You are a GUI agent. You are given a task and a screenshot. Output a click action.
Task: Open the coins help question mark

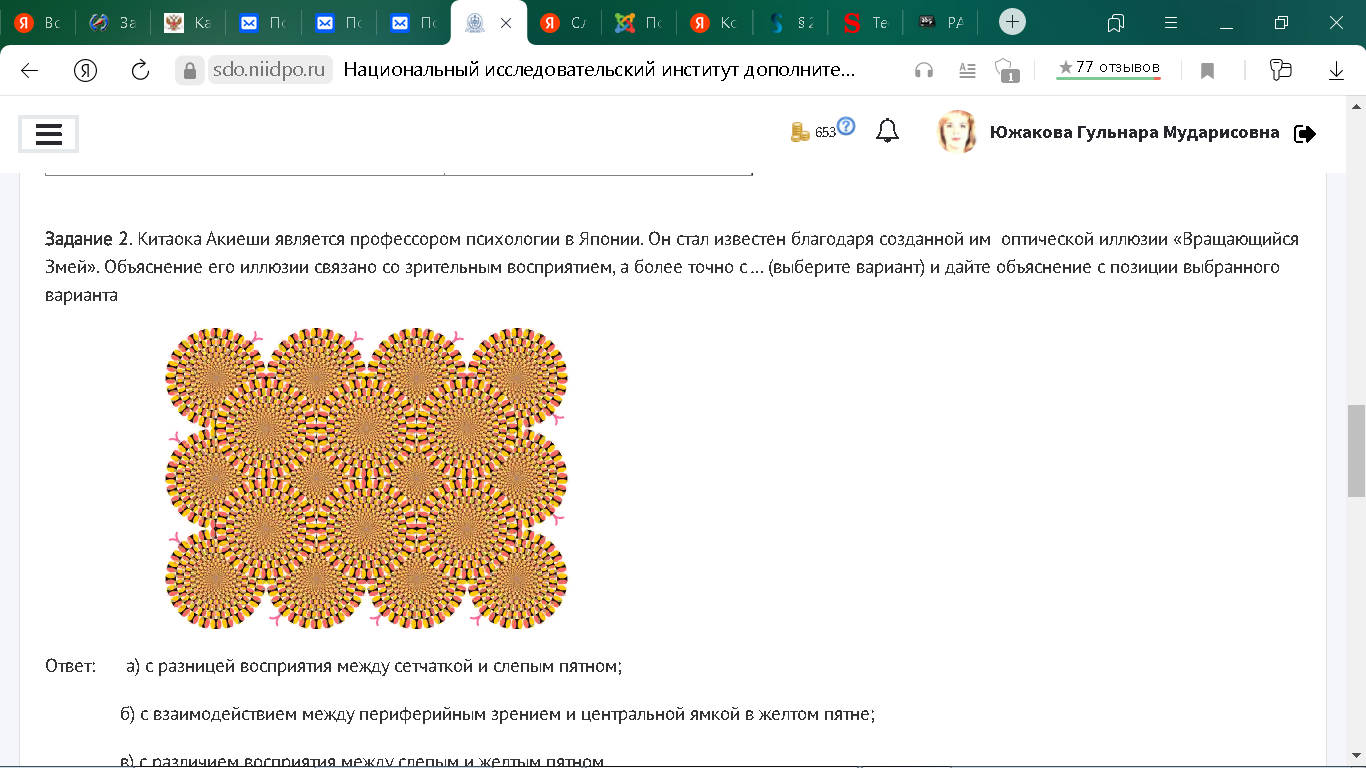click(847, 126)
